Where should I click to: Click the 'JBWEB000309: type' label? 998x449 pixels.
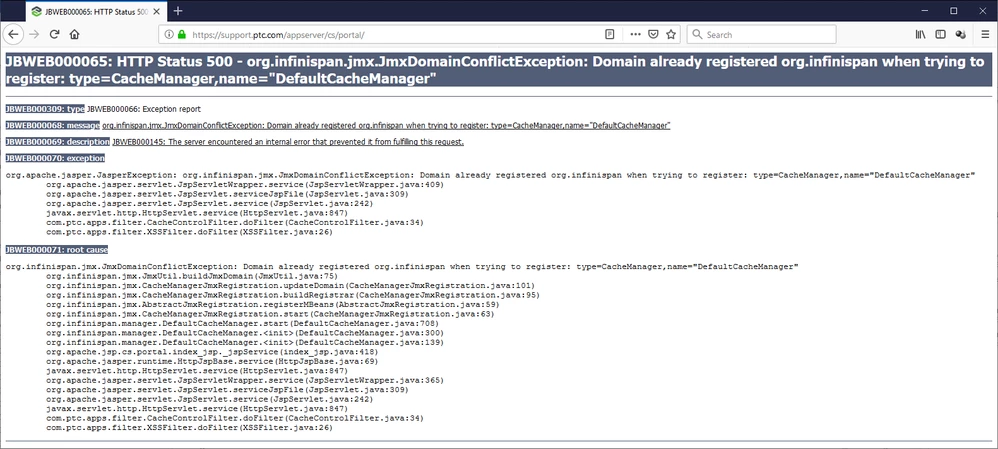(45, 109)
